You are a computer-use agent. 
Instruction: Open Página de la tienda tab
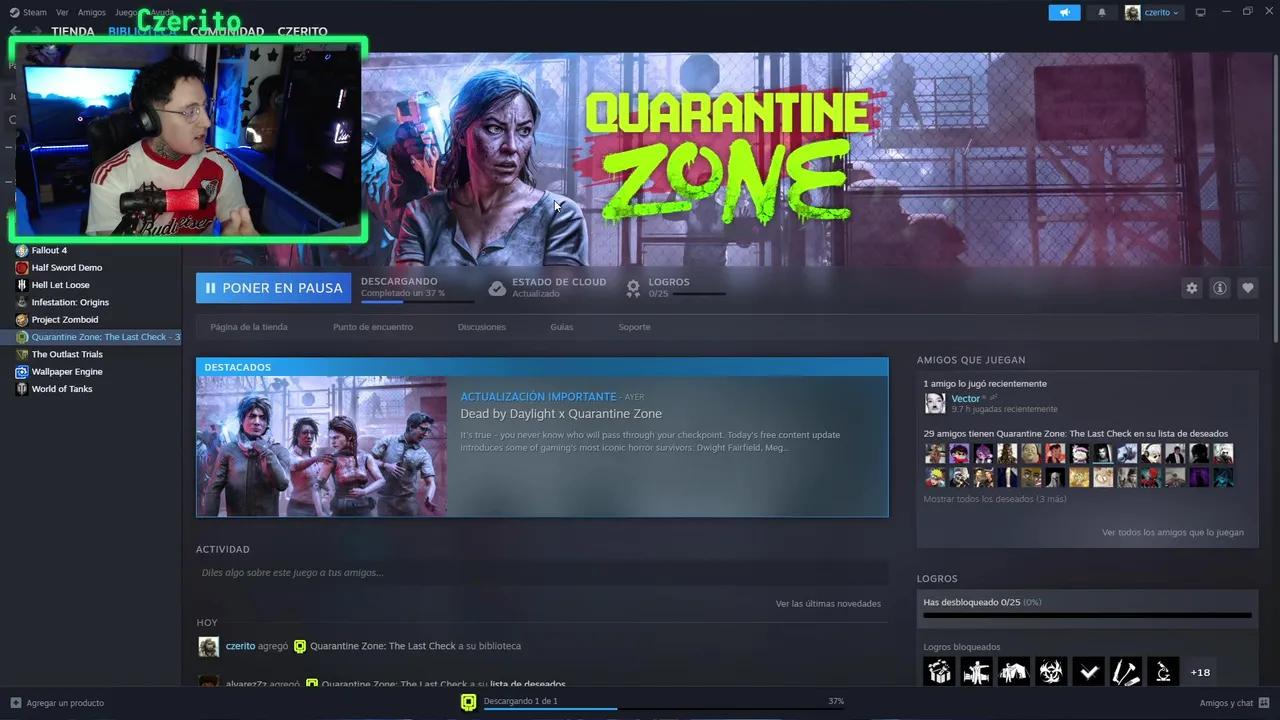click(249, 327)
